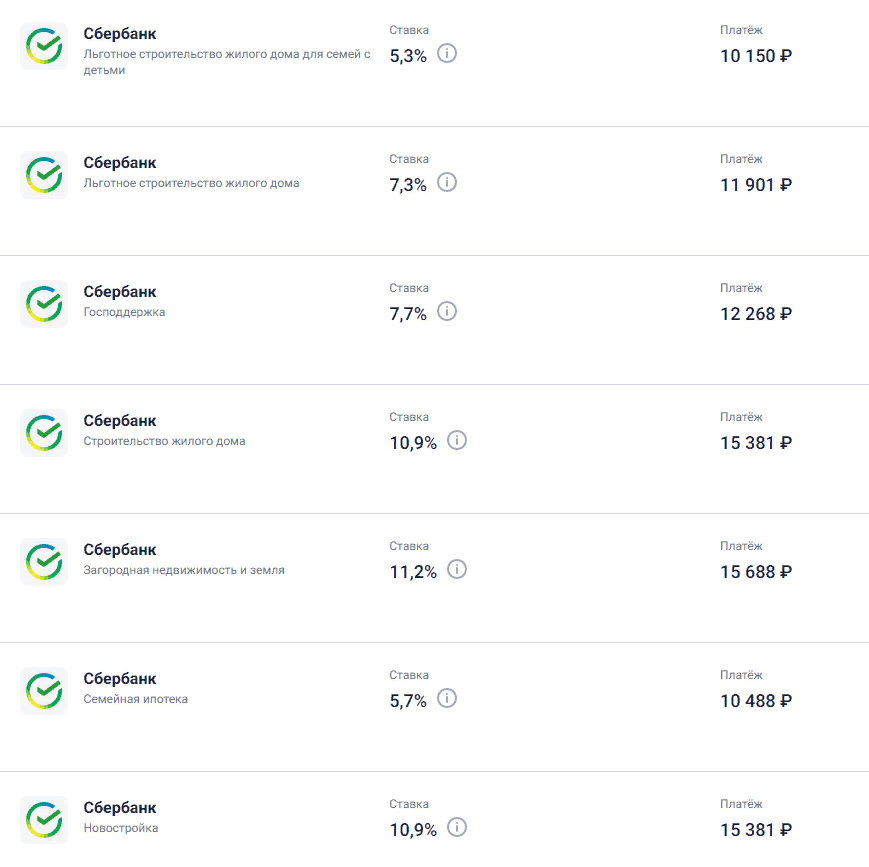The width and height of the screenshot is (869, 867).
Task: Click the 15 688 ₽ payment amount
Action: click(756, 572)
